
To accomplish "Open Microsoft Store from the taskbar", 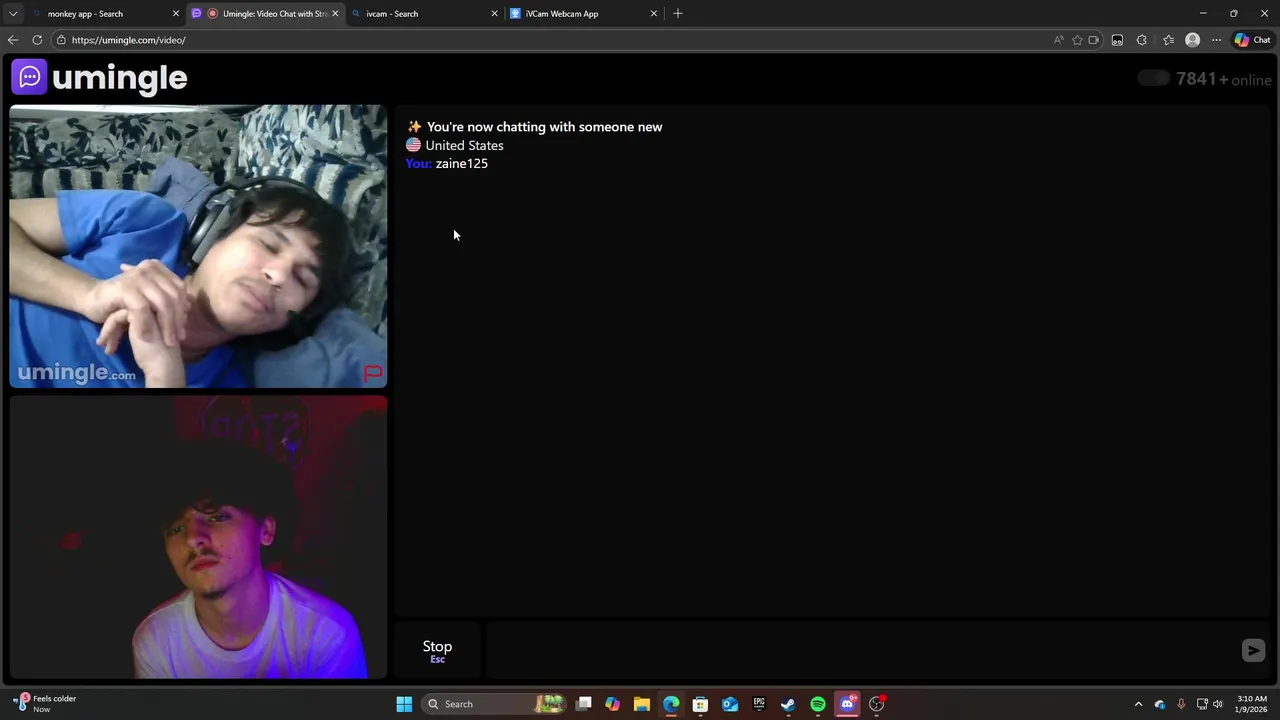I will (x=700, y=704).
